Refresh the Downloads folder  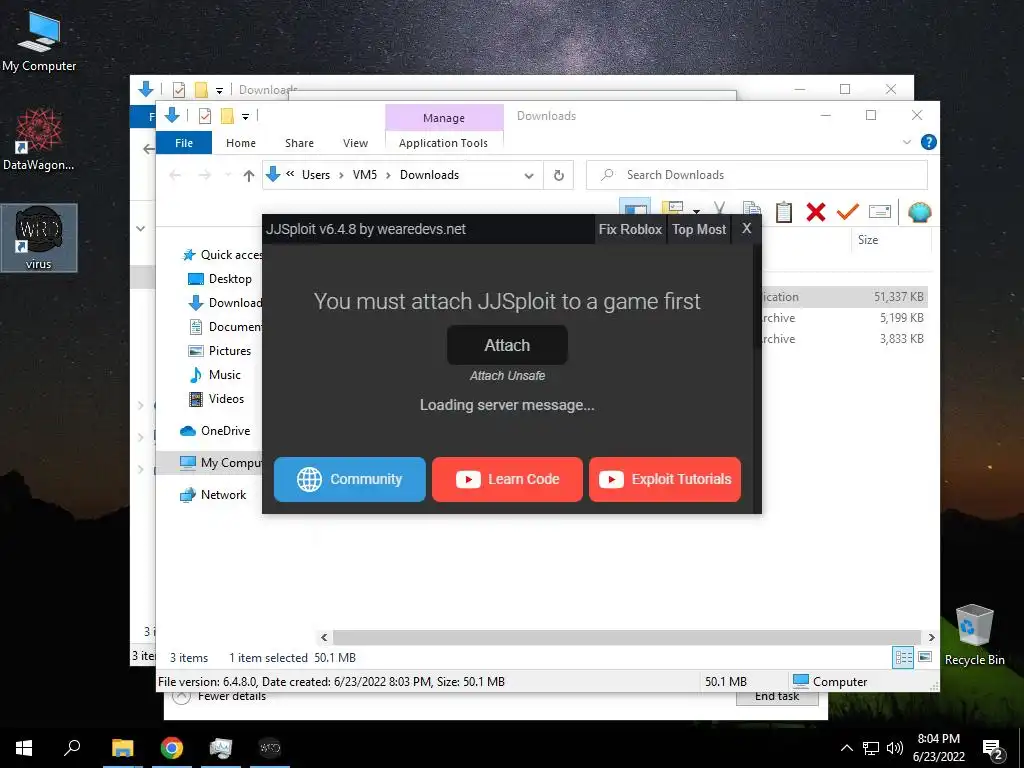(x=558, y=175)
